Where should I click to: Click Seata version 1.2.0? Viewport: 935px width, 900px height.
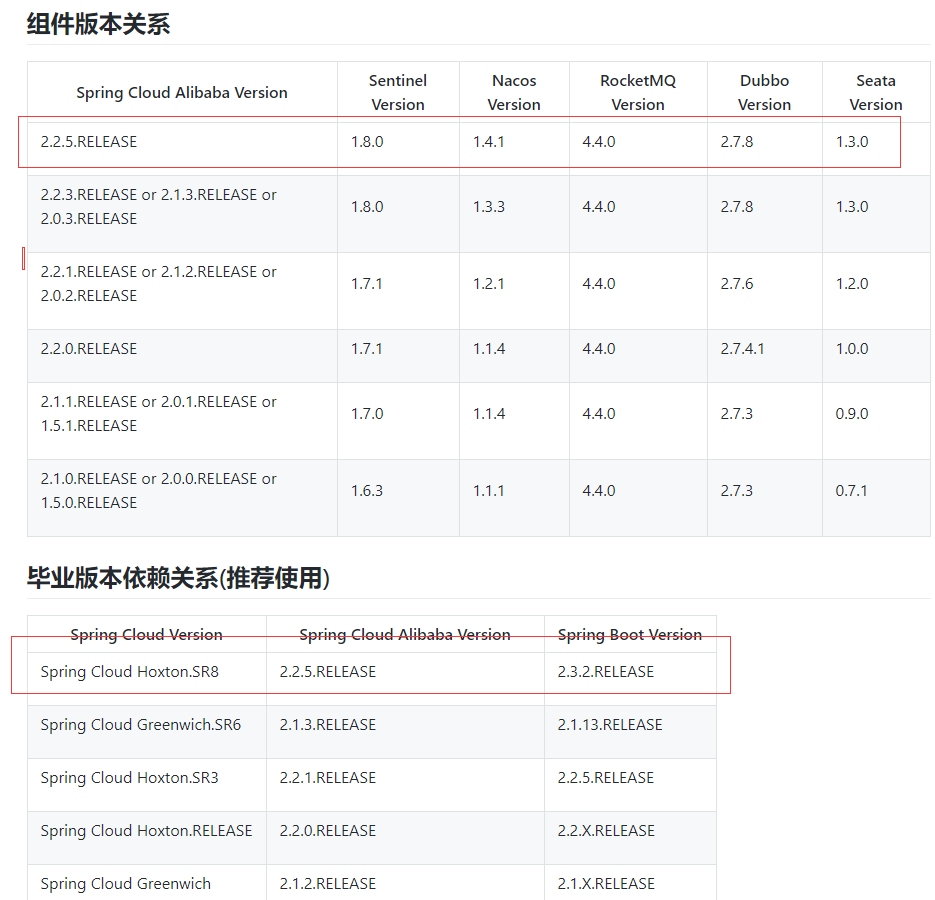tap(852, 284)
